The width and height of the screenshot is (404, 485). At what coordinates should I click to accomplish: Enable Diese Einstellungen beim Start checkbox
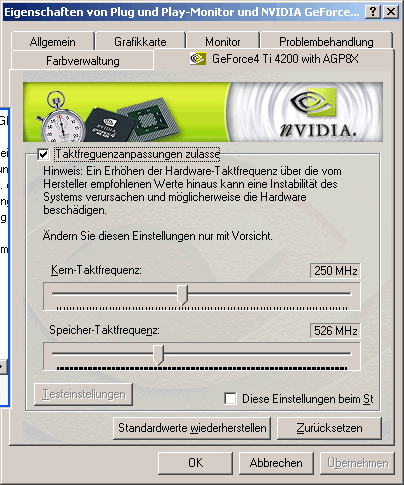point(230,398)
